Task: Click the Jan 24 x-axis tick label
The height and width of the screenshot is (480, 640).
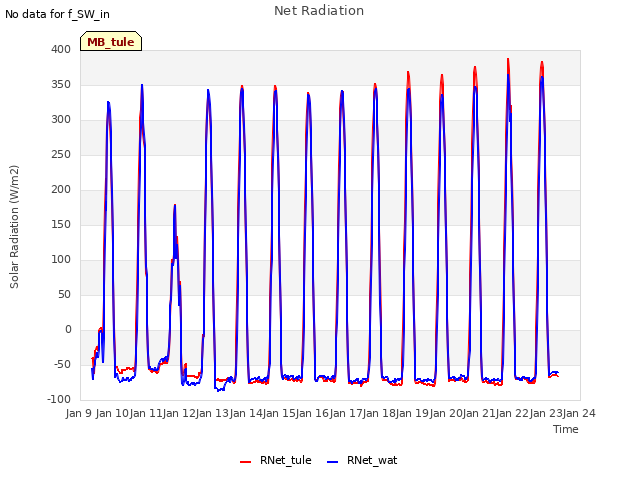Action: coord(579,413)
